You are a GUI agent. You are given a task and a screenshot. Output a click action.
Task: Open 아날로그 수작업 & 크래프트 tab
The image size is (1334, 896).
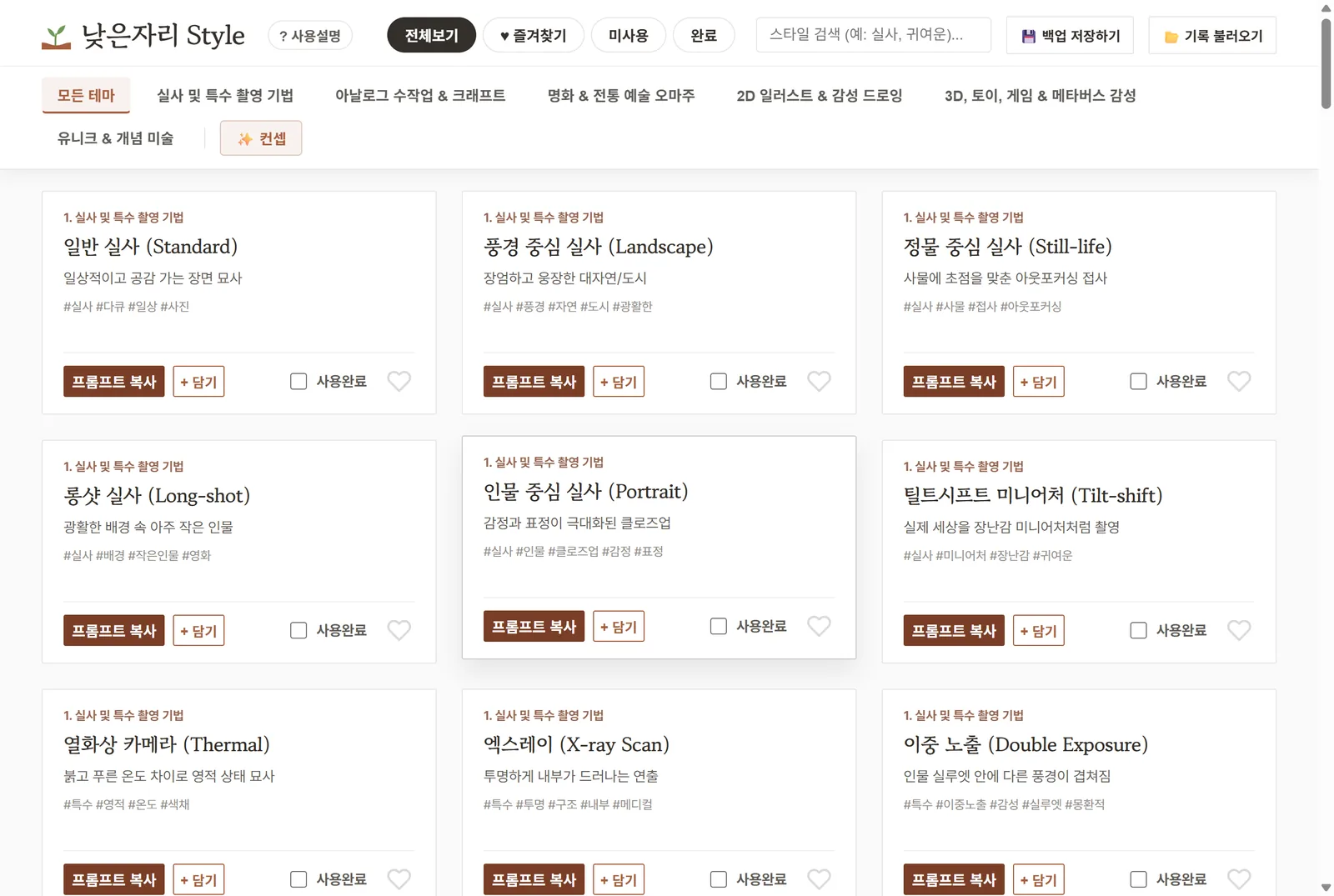[420, 96]
